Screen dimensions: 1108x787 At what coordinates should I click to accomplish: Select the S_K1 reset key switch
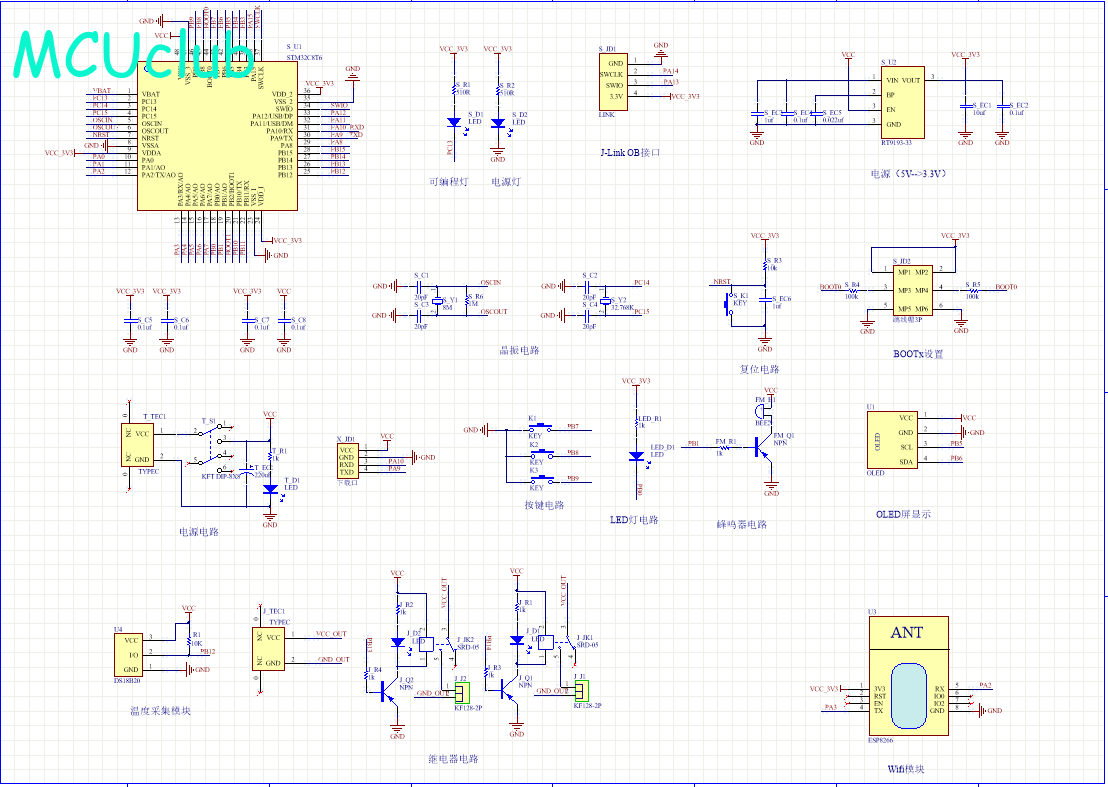click(x=727, y=306)
